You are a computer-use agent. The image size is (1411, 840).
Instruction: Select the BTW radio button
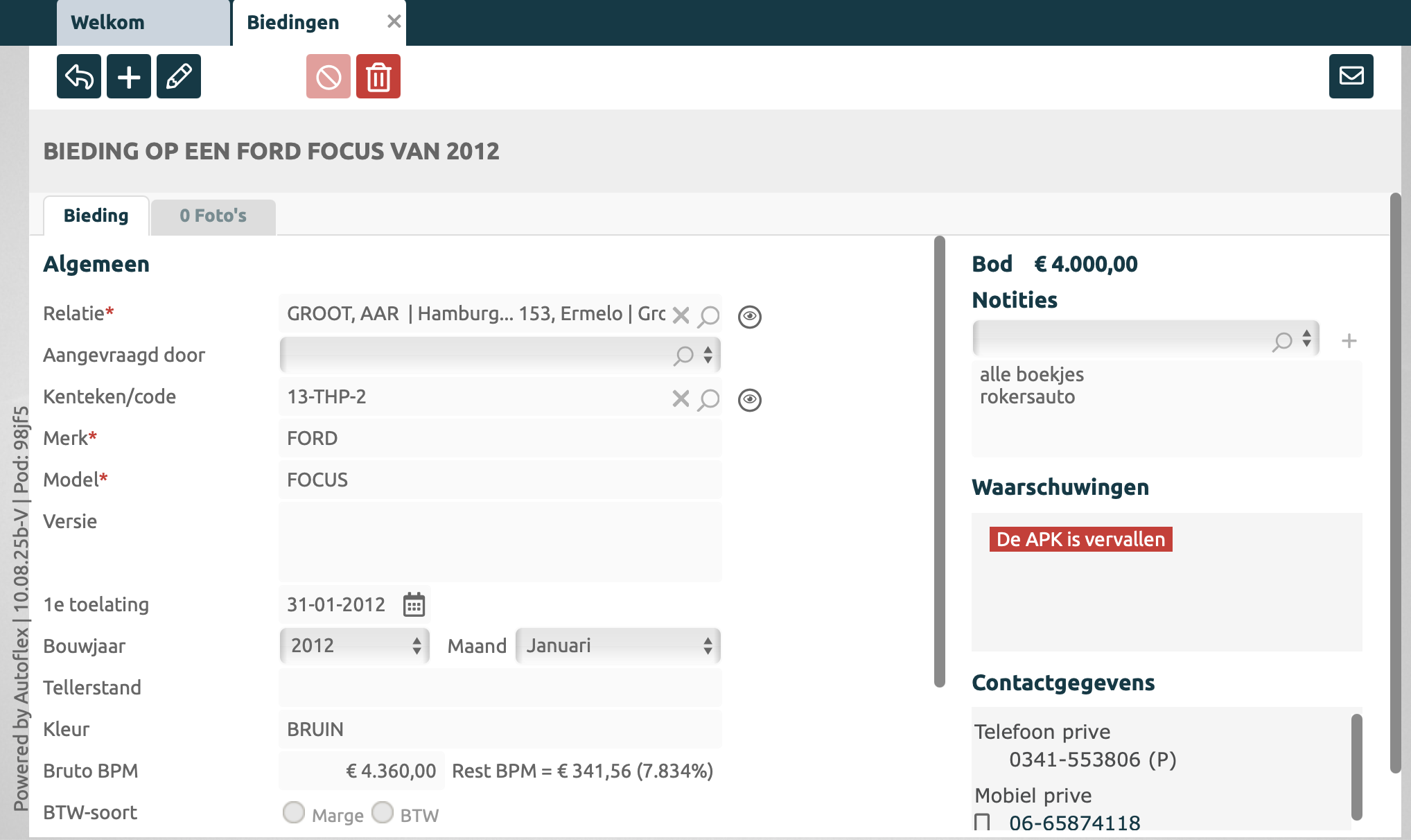[x=383, y=812]
